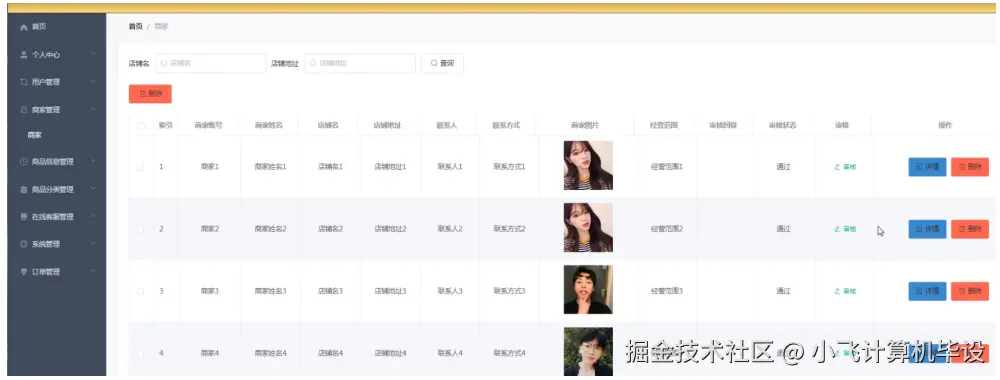This screenshot has width=1000, height=380.
Task: Open merchant photo thumbnail for 商家1
Action: (588, 166)
